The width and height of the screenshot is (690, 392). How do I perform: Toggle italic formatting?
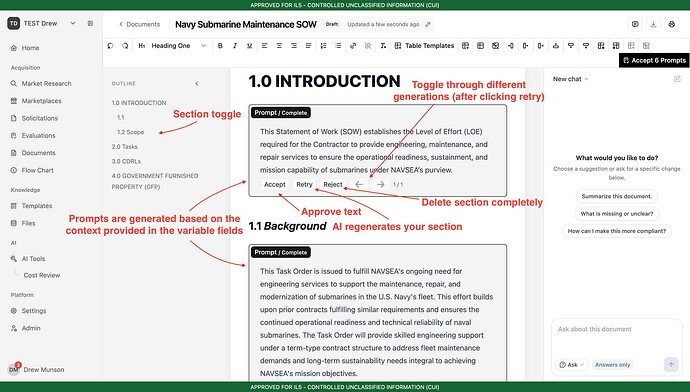click(x=235, y=46)
